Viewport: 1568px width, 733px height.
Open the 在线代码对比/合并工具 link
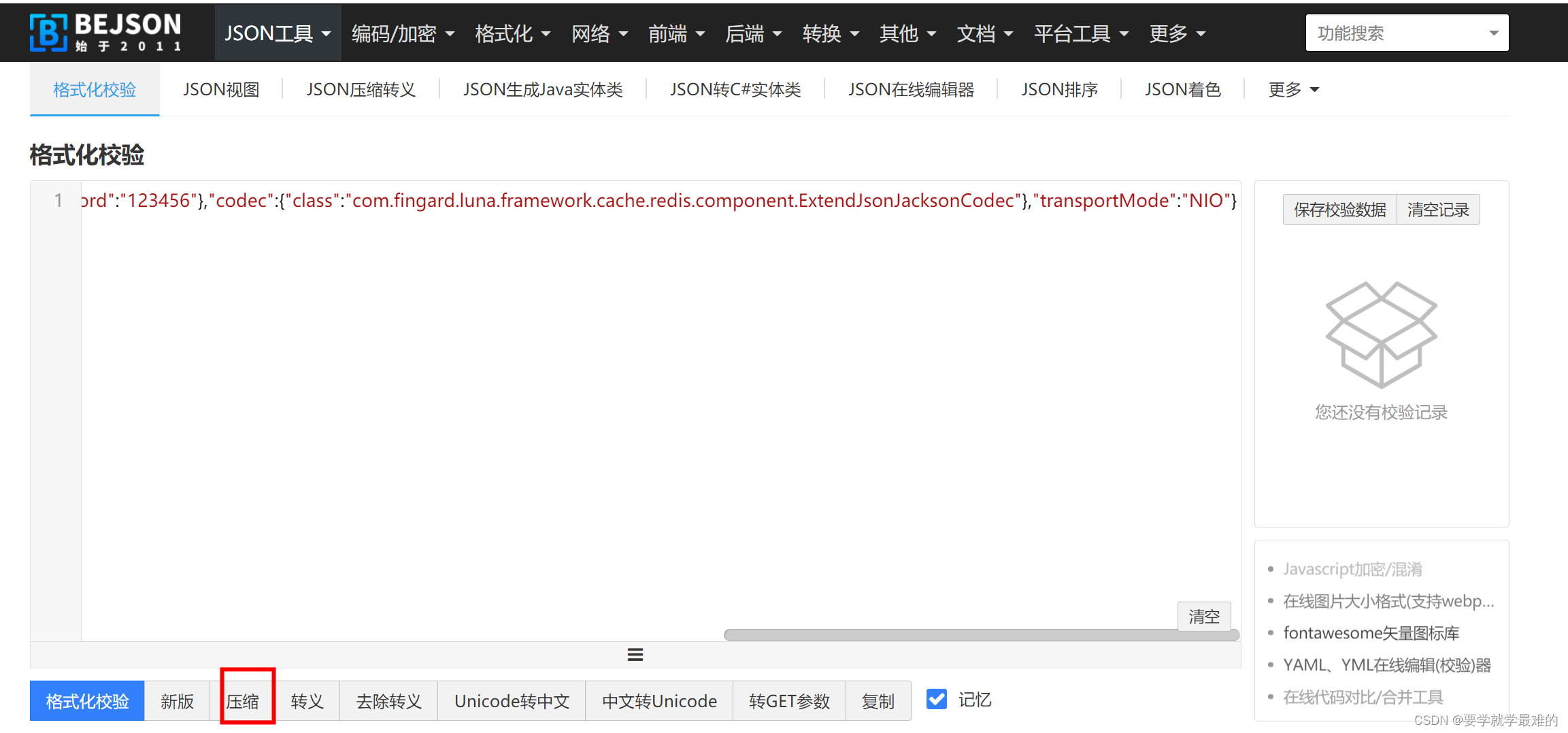coord(1363,697)
